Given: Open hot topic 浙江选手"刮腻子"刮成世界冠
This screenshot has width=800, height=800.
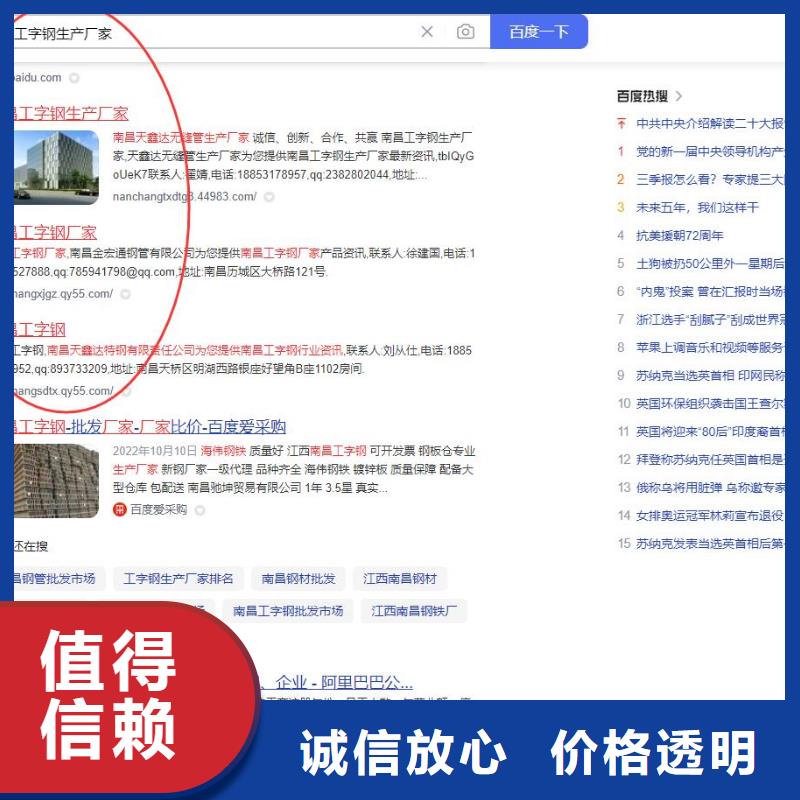Looking at the screenshot, I should tap(710, 320).
